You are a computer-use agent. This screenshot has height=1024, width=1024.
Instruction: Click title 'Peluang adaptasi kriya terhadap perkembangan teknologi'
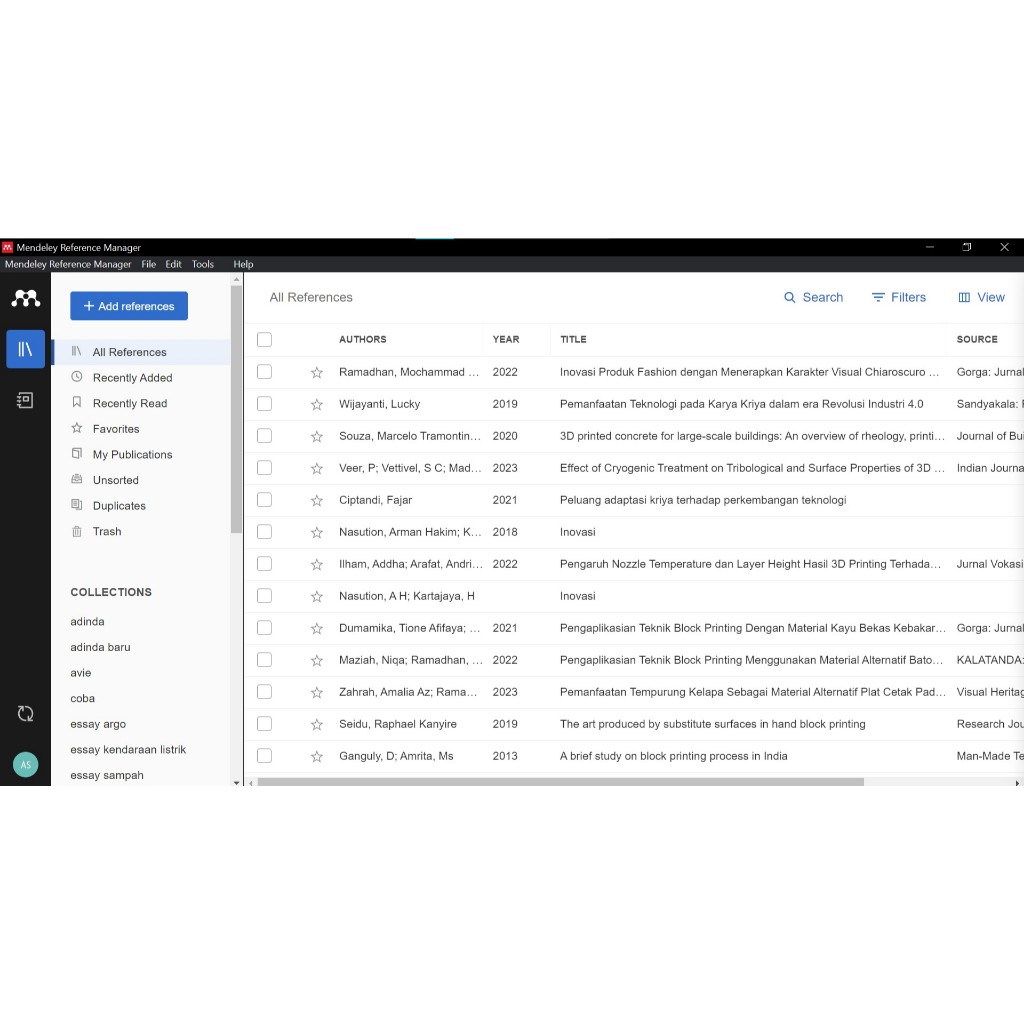703,500
